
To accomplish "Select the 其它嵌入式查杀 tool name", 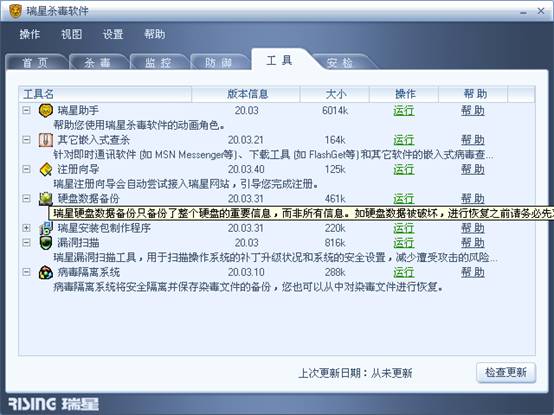I will point(94,140).
